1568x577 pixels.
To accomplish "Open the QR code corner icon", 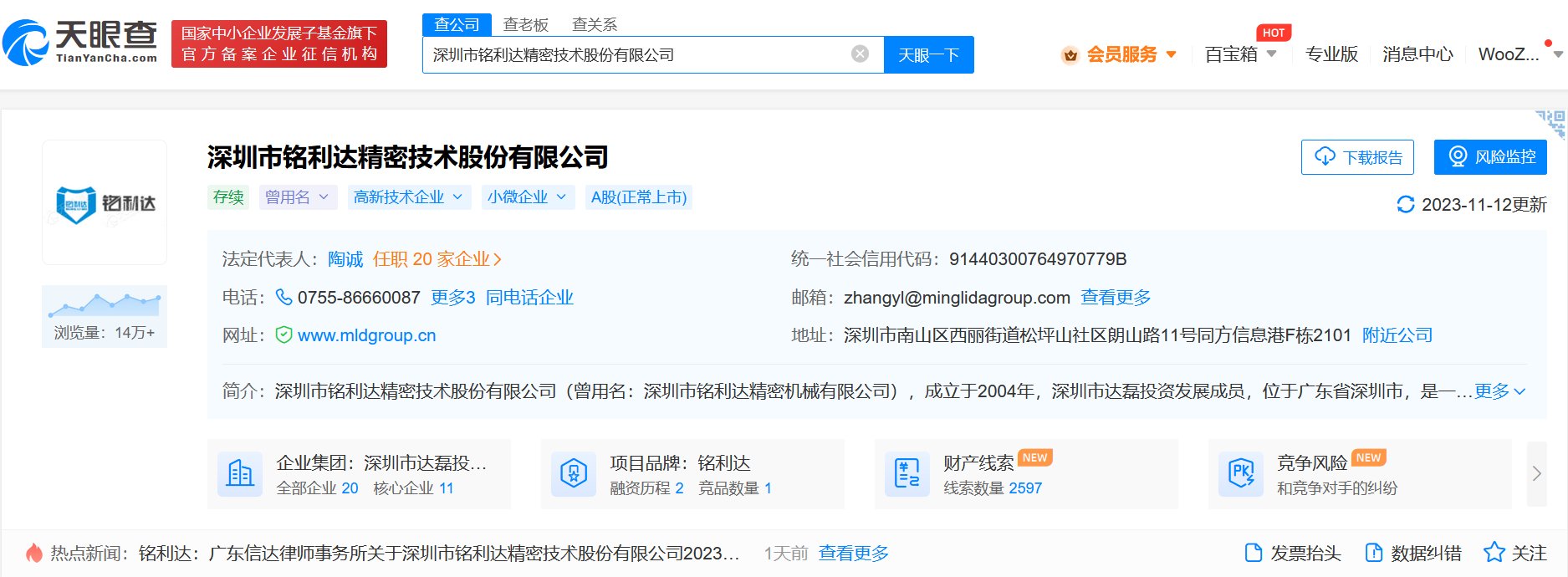I will point(1551,124).
